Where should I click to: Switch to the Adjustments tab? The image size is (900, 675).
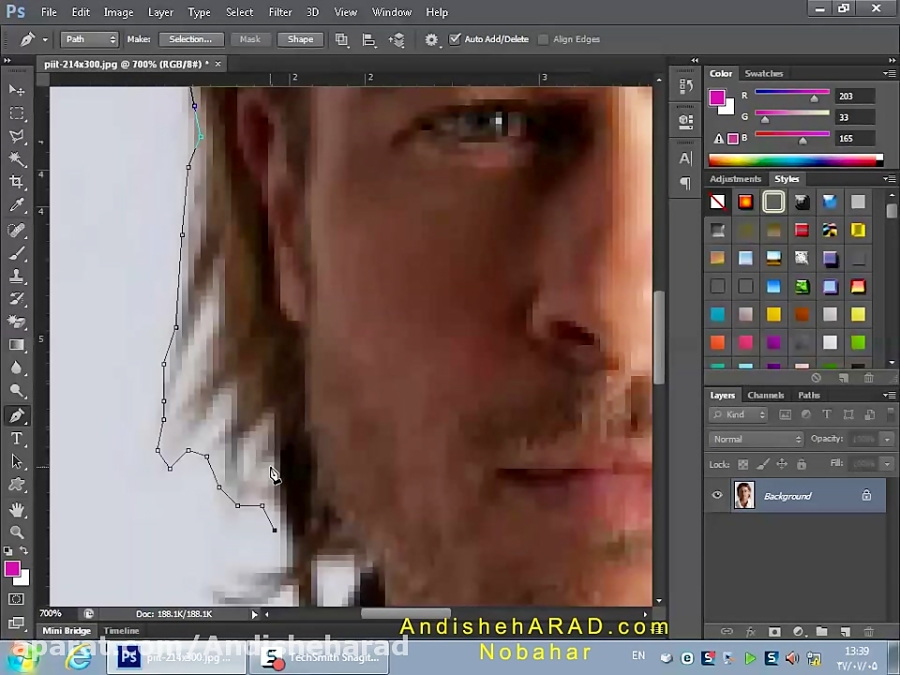(735, 179)
